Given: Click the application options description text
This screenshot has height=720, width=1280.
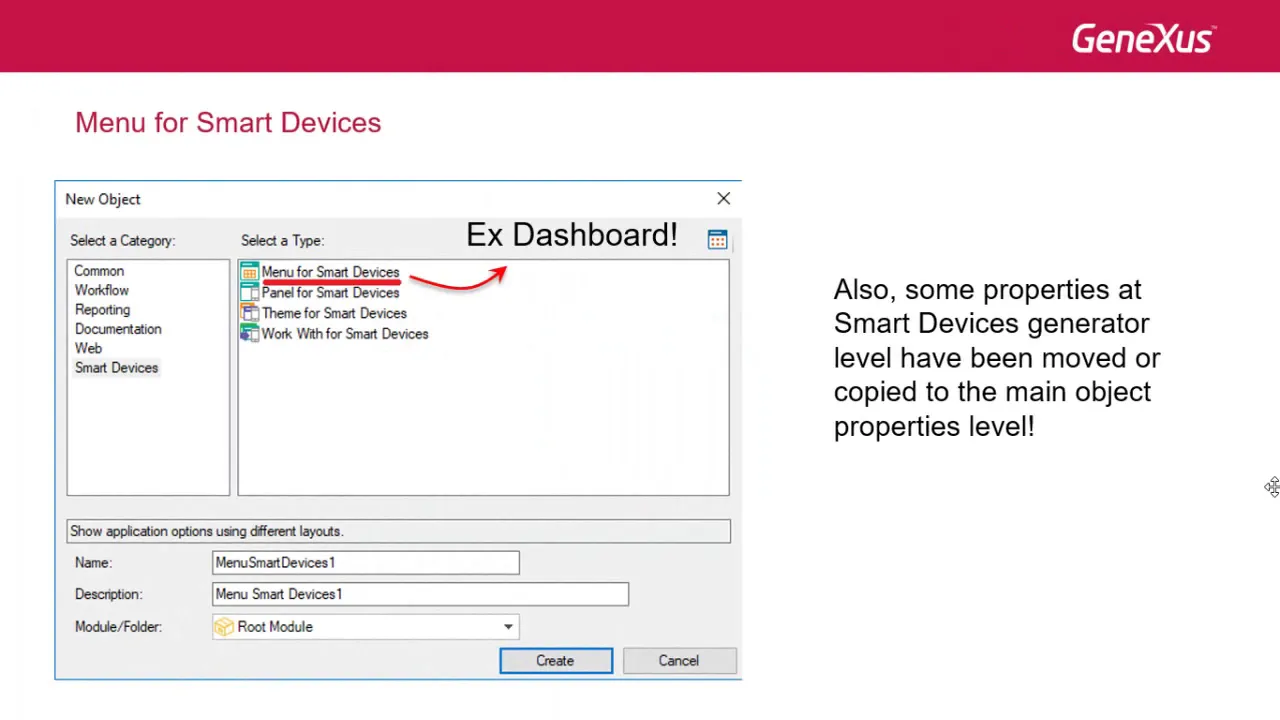Looking at the screenshot, I should click(x=207, y=531).
